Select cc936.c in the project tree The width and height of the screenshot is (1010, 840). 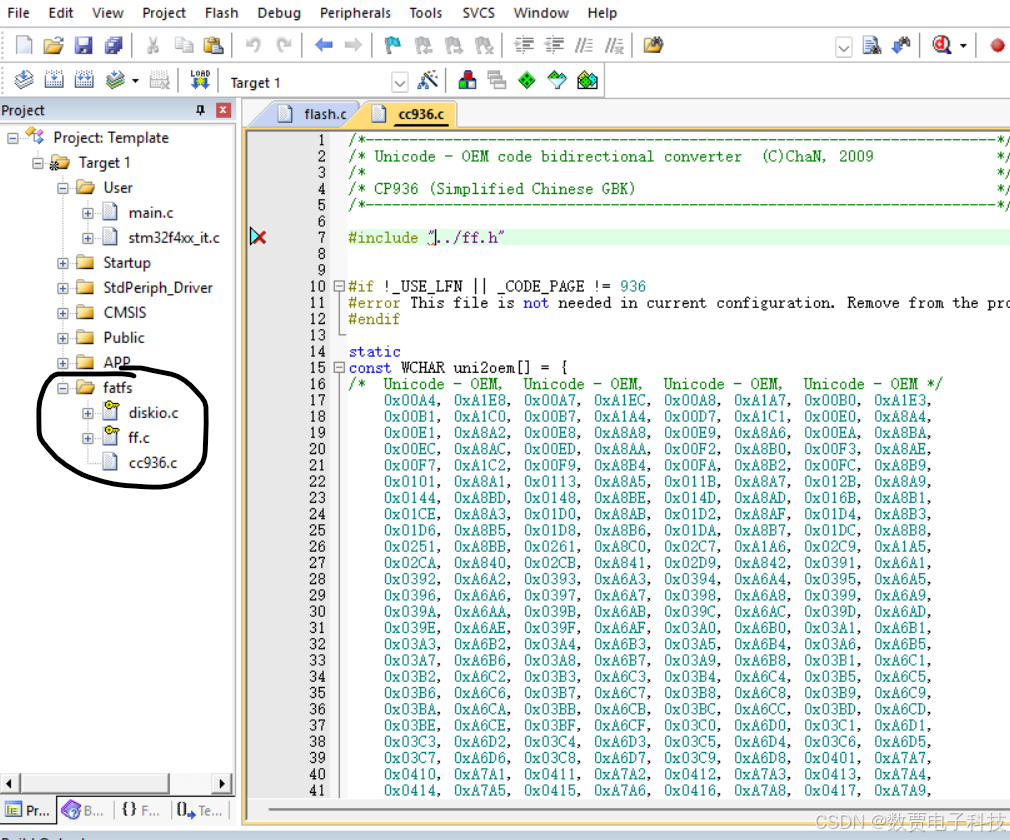(x=153, y=463)
